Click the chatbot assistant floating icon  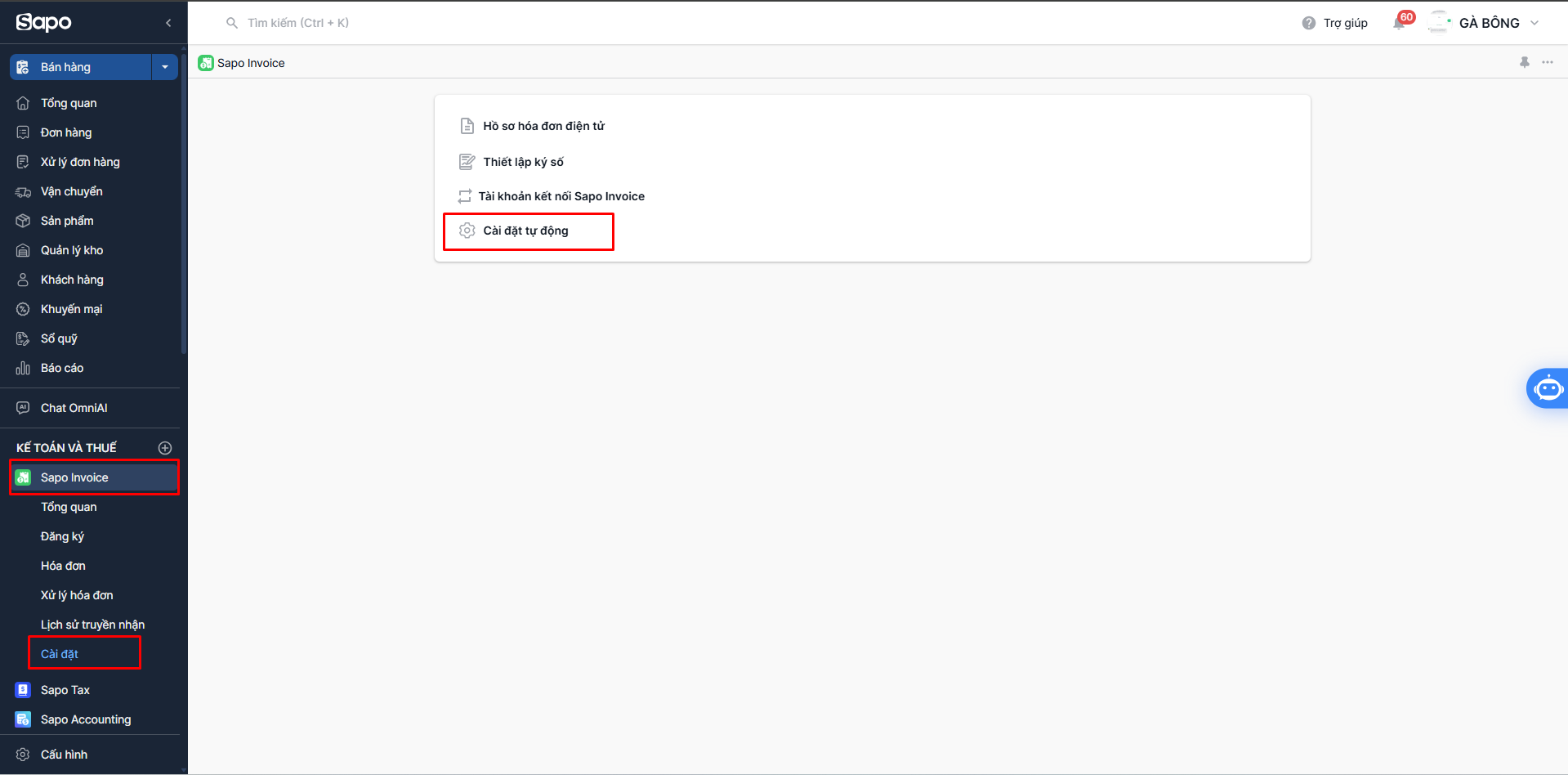click(1548, 388)
